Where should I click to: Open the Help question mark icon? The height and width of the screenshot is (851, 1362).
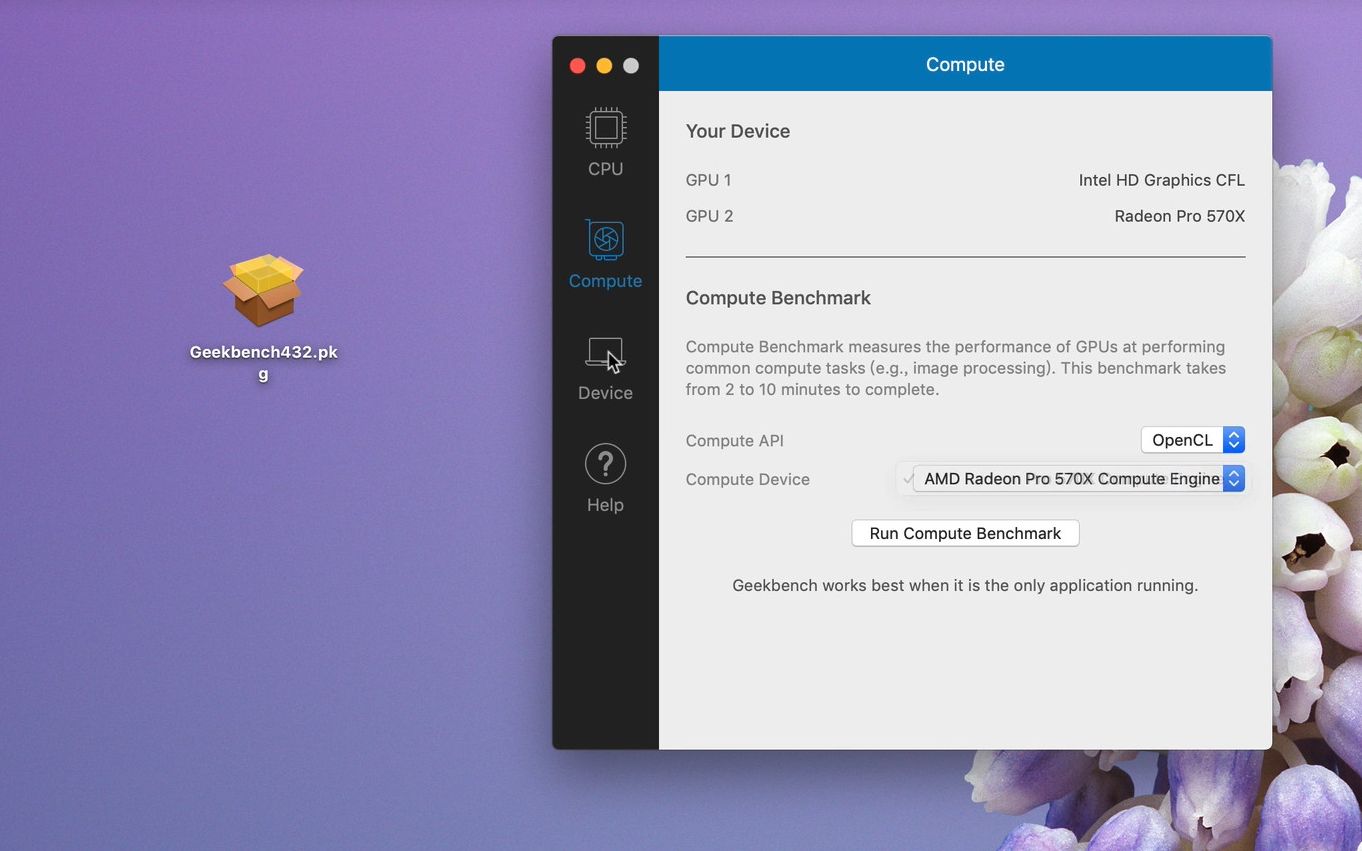pyautogui.click(x=605, y=464)
